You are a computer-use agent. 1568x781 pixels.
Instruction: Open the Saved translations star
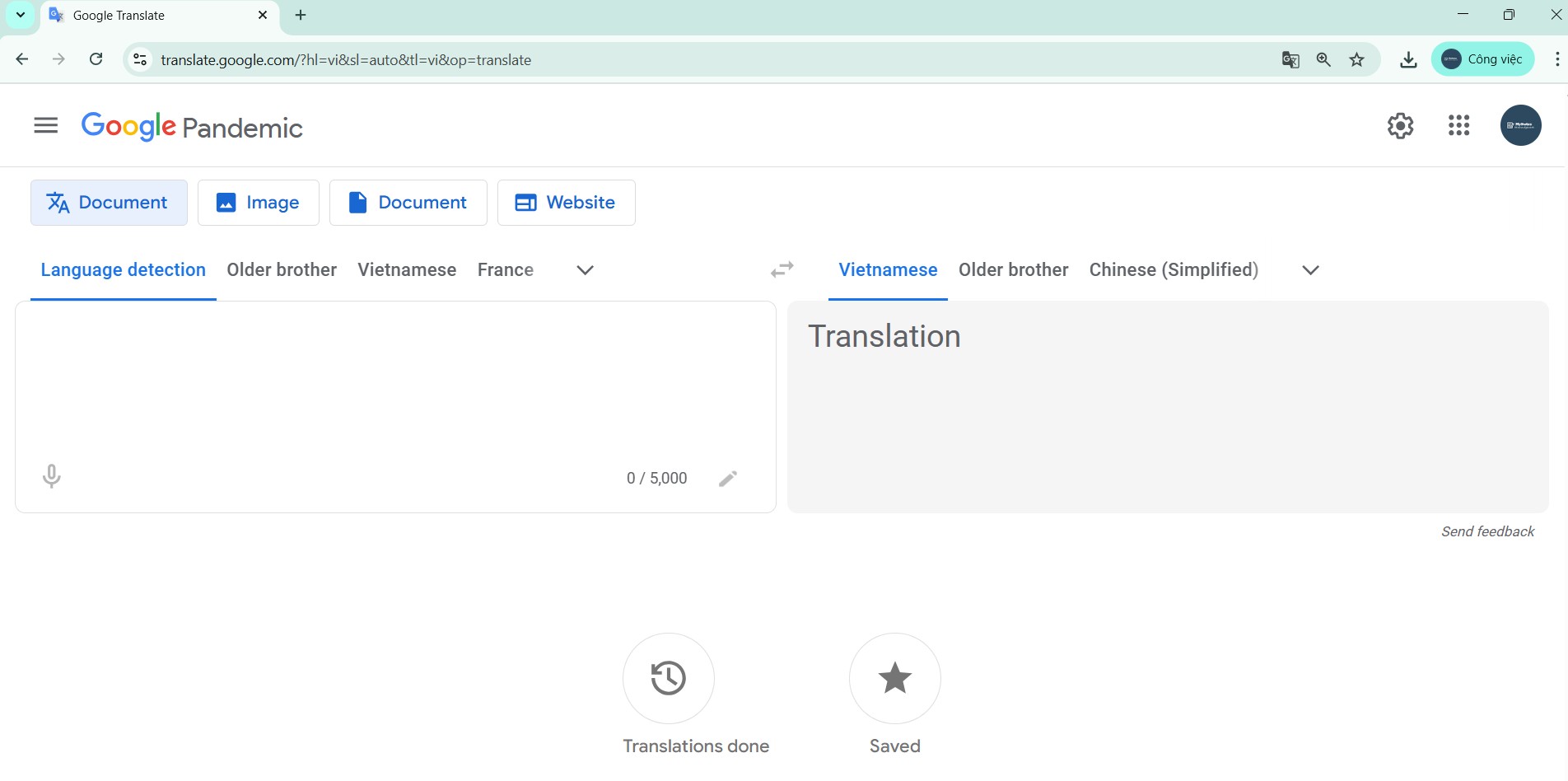[894, 678]
